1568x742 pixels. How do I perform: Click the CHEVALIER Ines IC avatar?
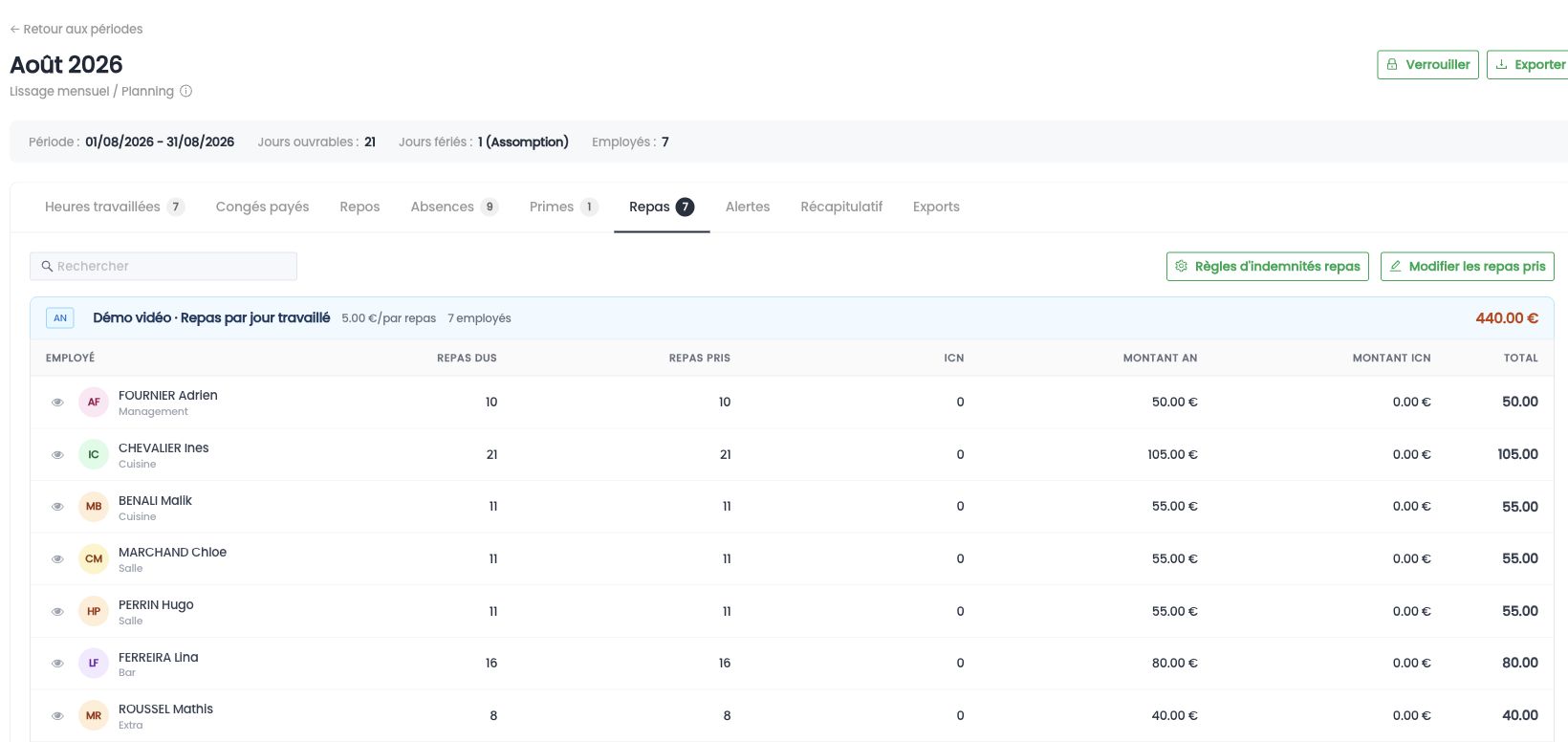click(94, 455)
